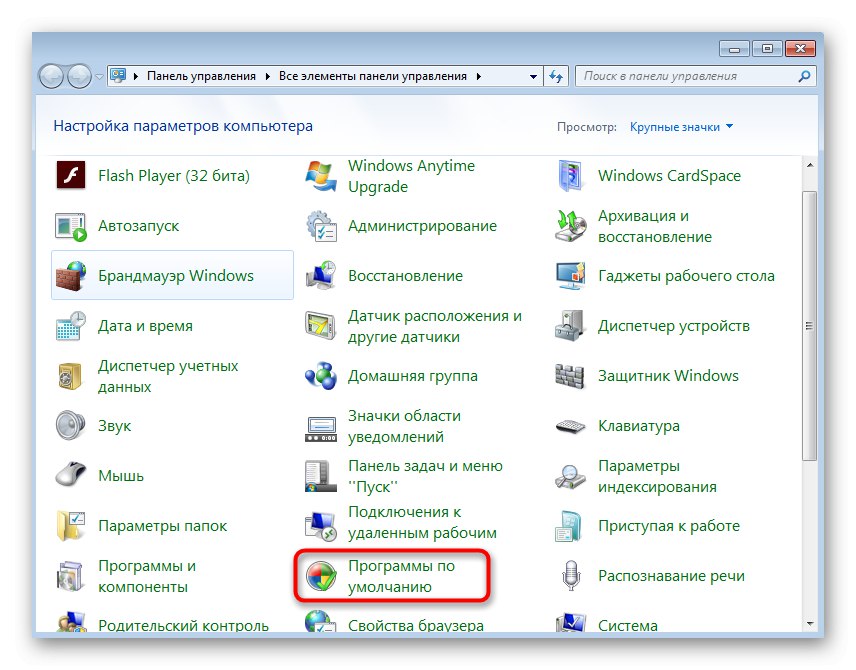The width and height of the screenshot is (856, 670).
Task: Open the Защитник Windows text link
Action: click(668, 376)
